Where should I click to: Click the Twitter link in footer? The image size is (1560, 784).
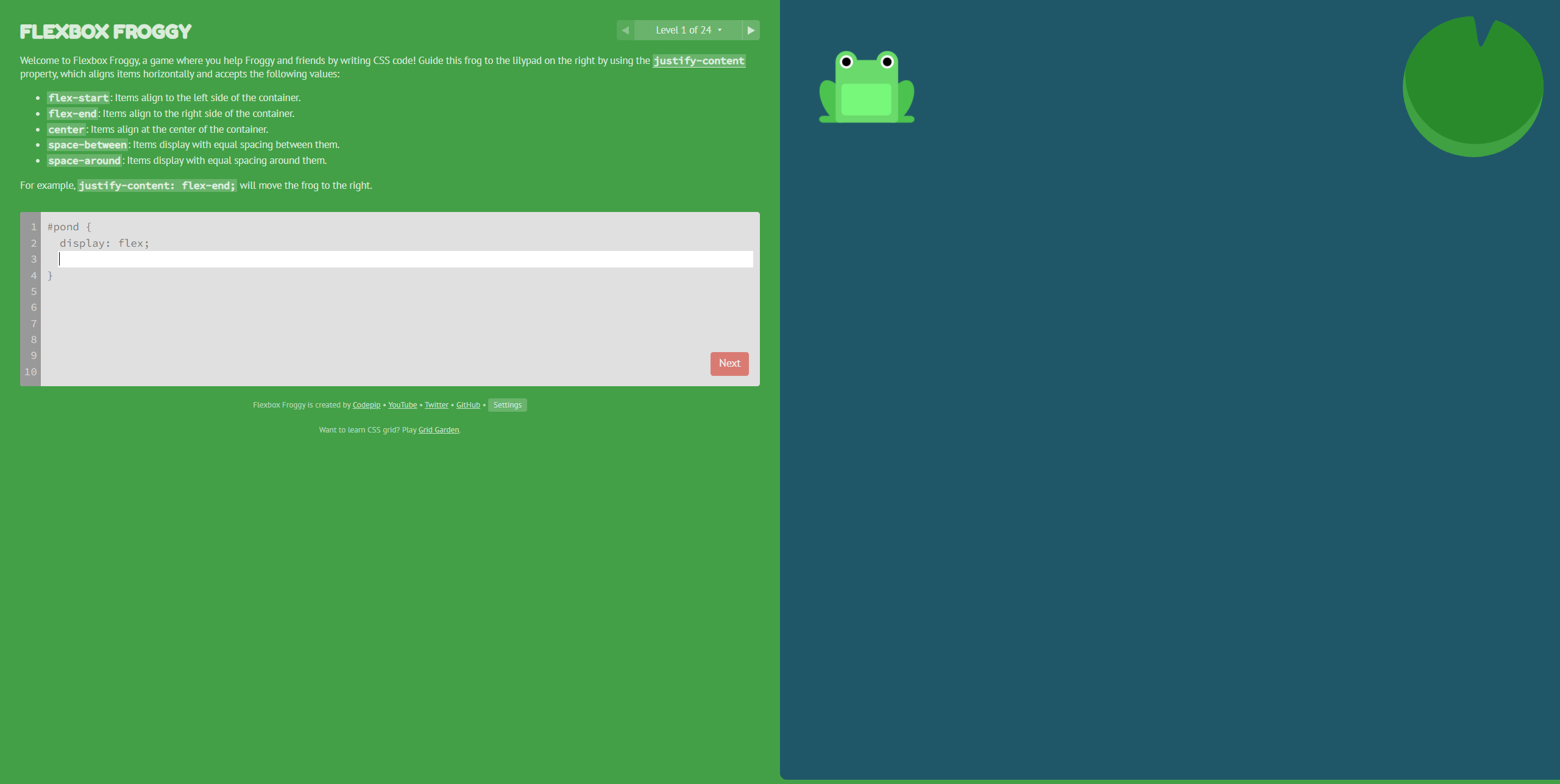tap(436, 404)
